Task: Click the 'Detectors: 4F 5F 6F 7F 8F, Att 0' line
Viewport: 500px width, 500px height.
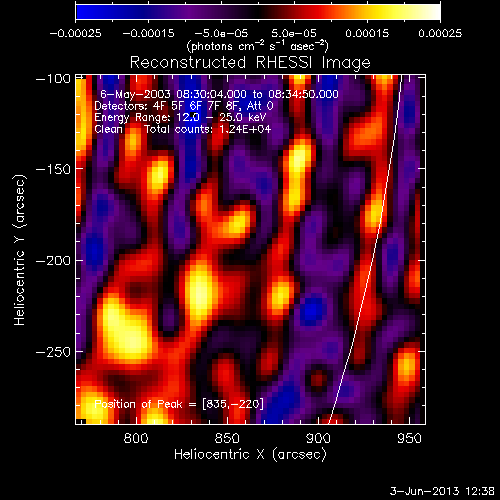Action: [184, 106]
